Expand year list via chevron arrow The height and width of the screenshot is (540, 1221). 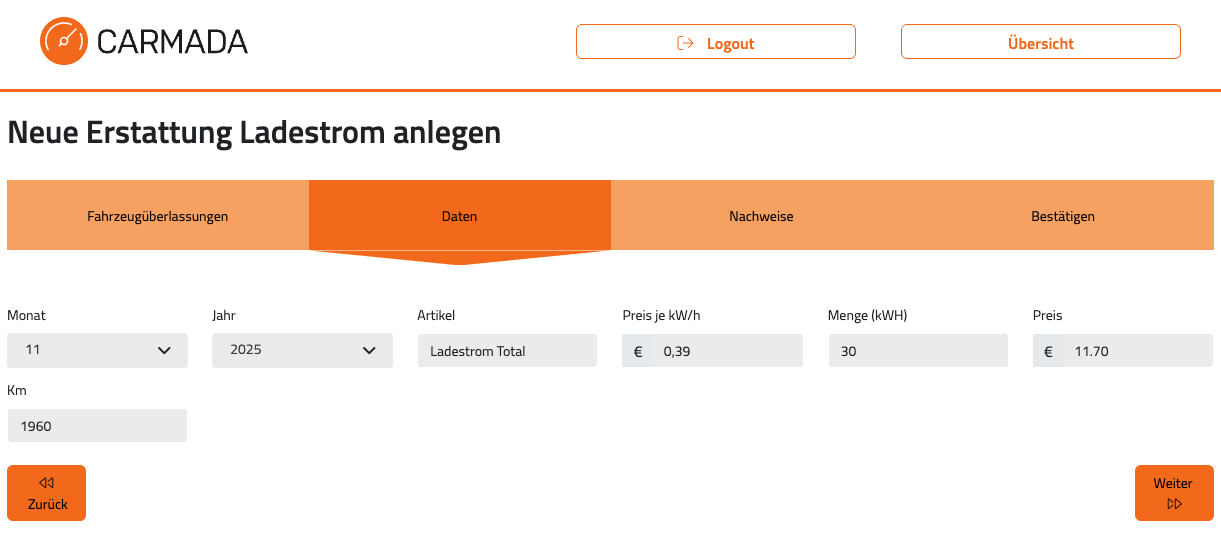tap(370, 350)
